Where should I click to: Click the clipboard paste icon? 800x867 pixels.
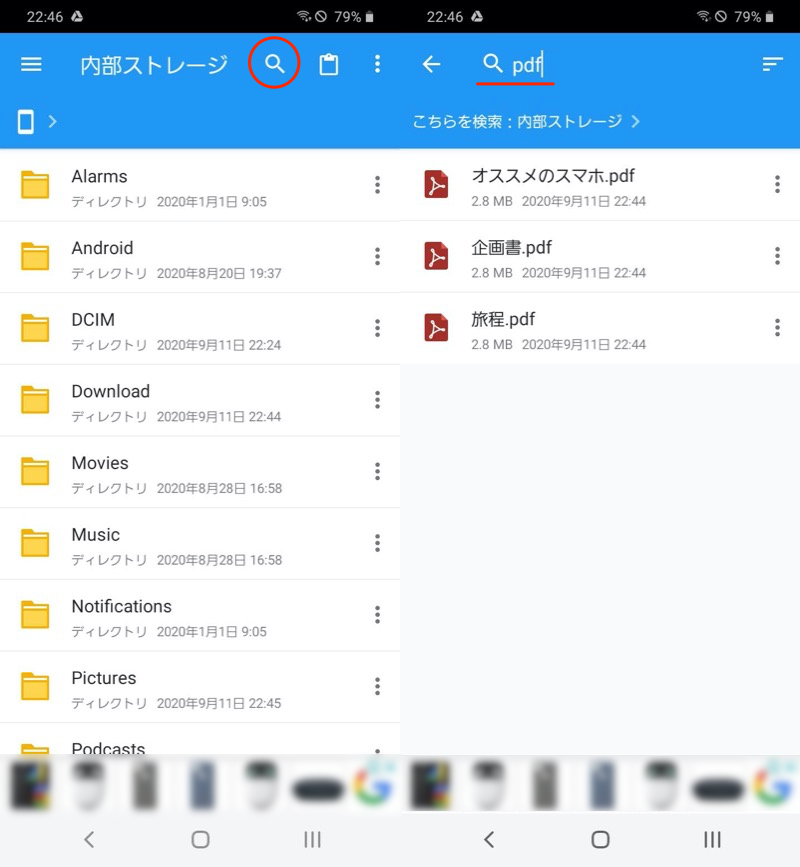point(328,64)
